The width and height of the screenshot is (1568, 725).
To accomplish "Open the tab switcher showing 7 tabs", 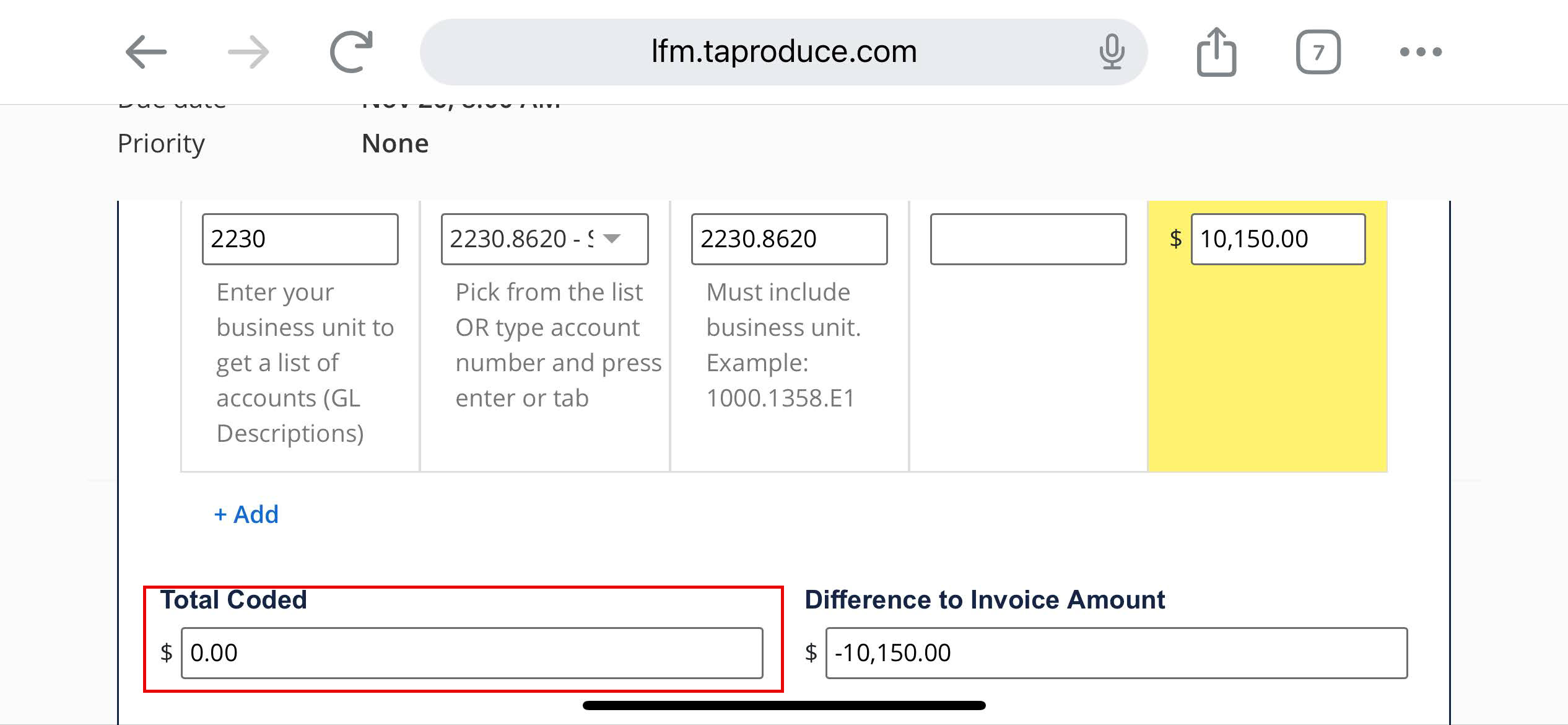I will [x=1318, y=51].
